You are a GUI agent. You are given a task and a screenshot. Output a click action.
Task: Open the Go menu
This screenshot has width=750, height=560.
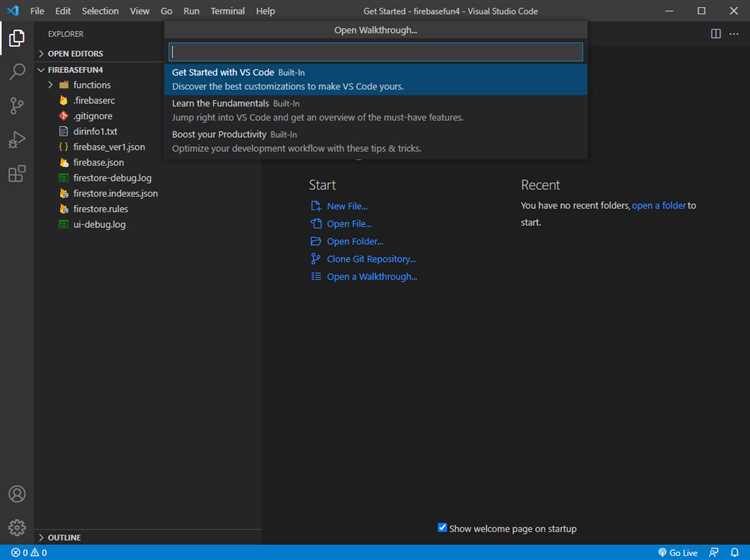pos(166,11)
